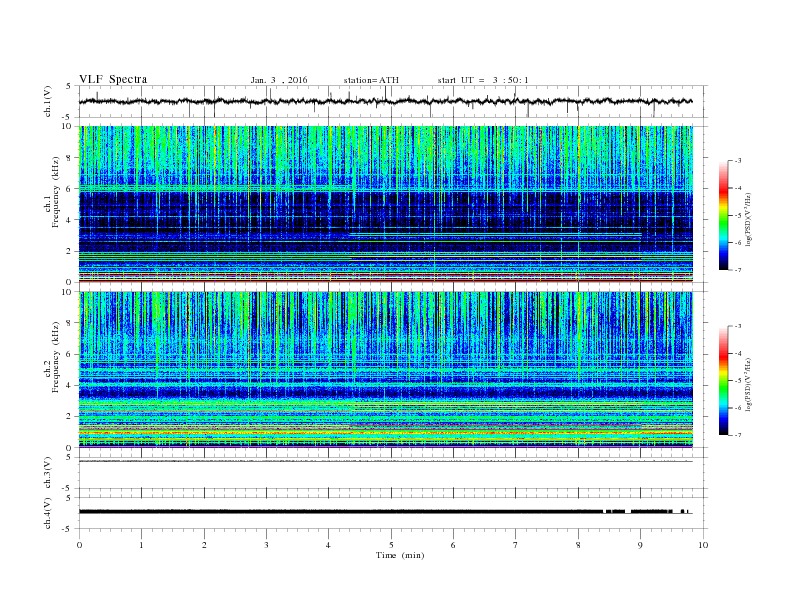Image resolution: width=792 pixels, height=612 pixels.
Task: Click the "-3" label on ch.1 colorbar
Action: click(x=738, y=161)
